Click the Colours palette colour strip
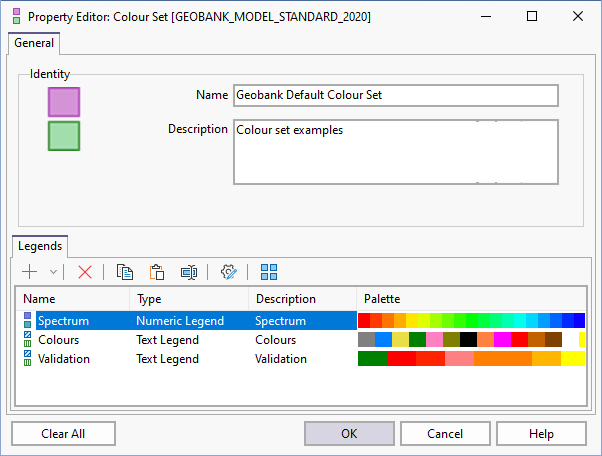The image size is (602, 456). coord(471,340)
